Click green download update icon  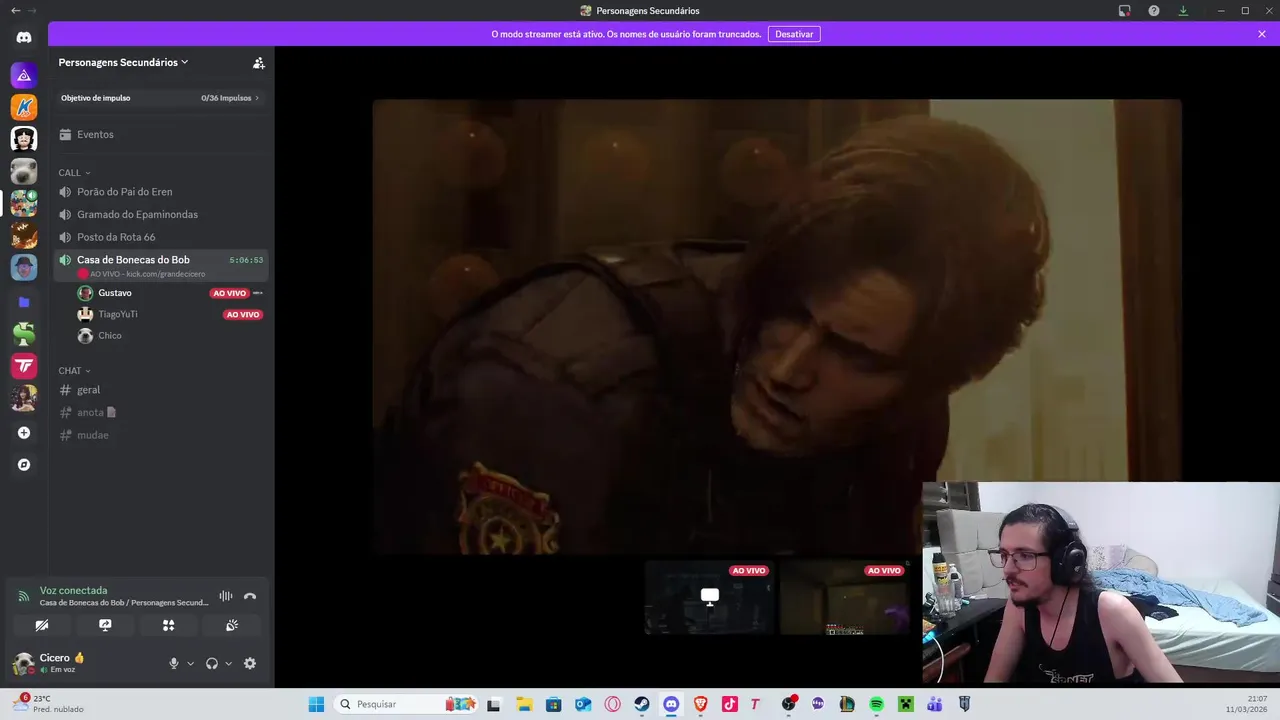(1183, 11)
